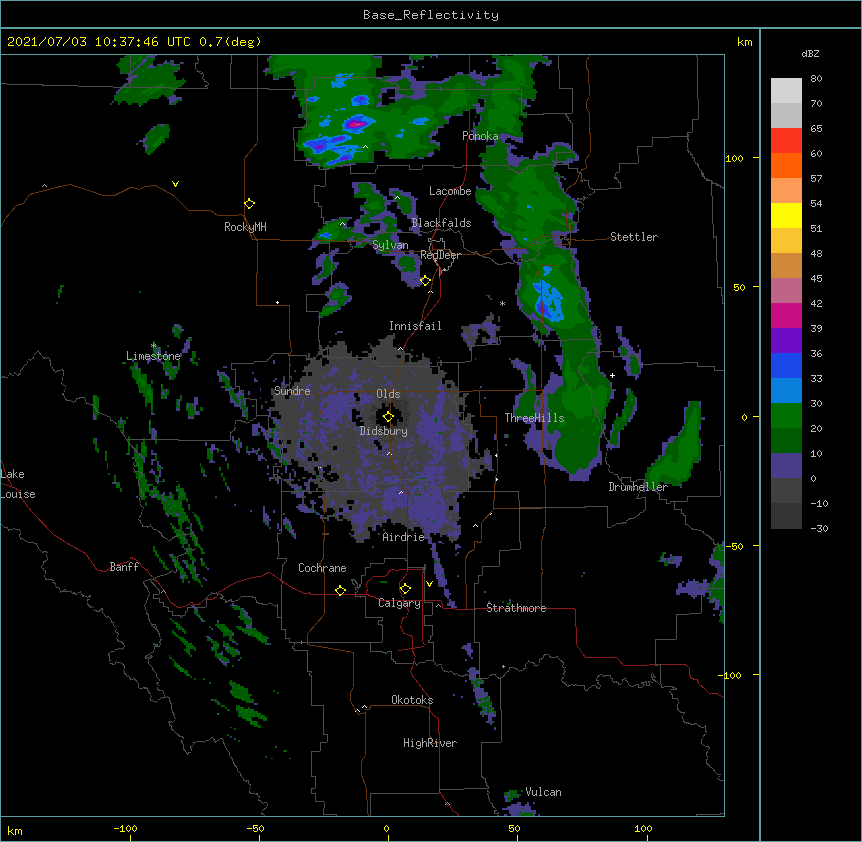The height and width of the screenshot is (842, 862).
Task: Click the Banff town label
Action: click(x=124, y=567)
